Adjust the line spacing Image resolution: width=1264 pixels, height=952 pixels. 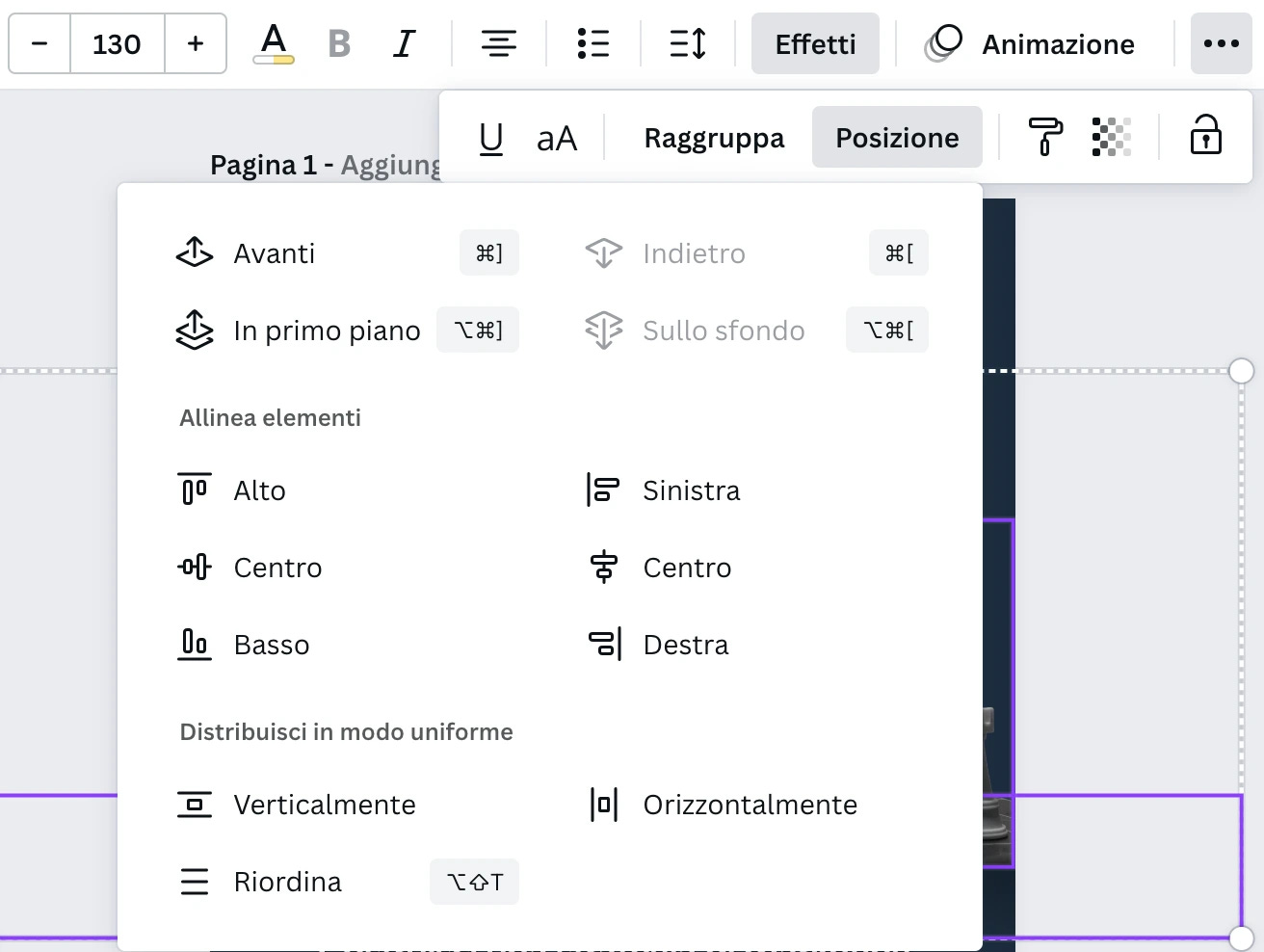pos(686,42)
